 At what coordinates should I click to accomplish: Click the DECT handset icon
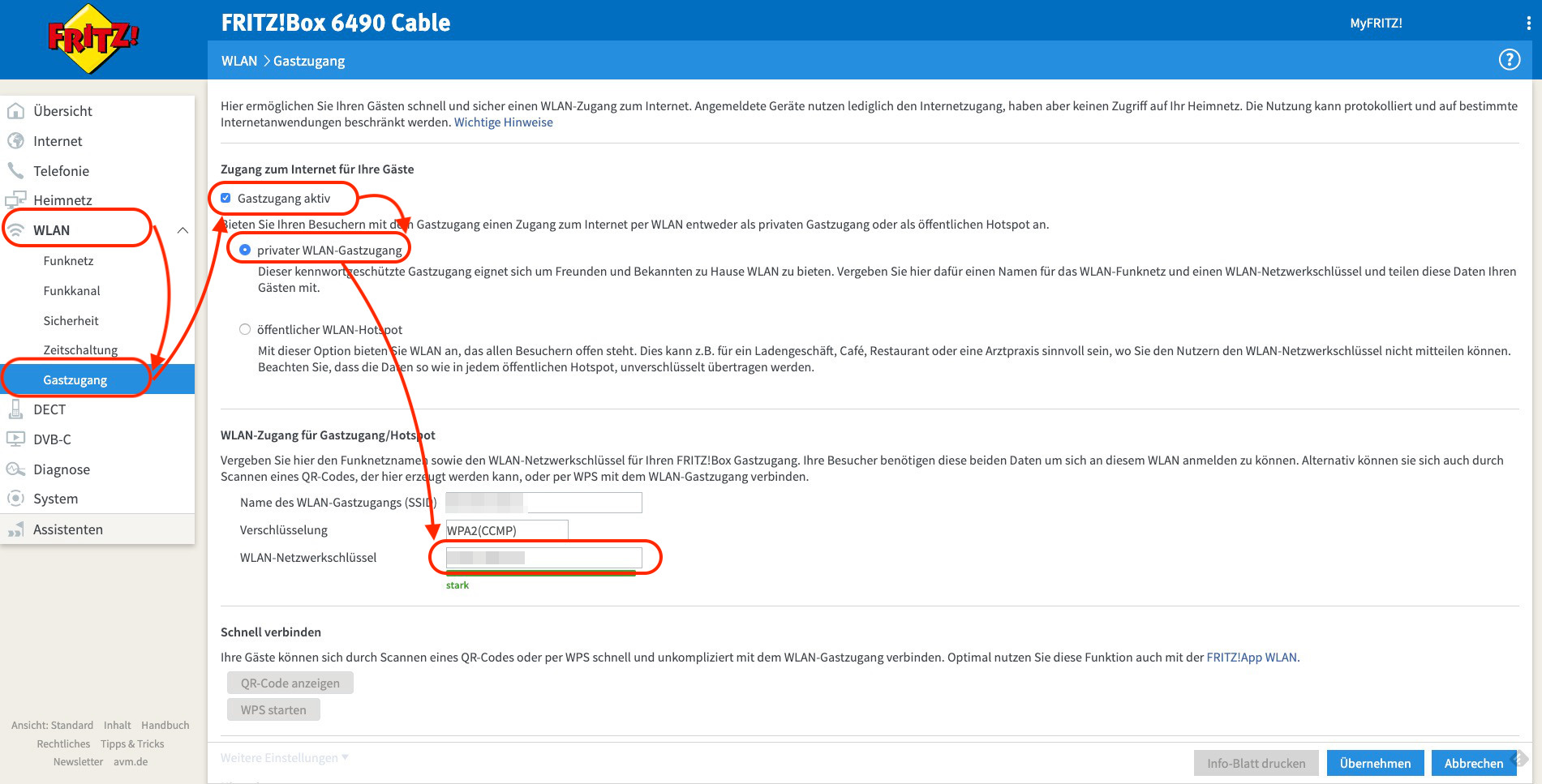click(x=15, y=409)
